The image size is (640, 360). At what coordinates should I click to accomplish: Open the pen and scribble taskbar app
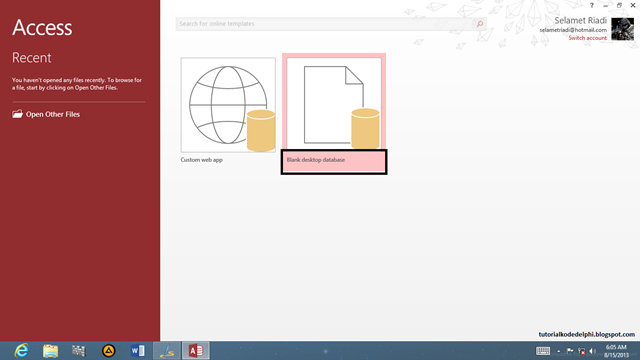(x=167, y=351)
